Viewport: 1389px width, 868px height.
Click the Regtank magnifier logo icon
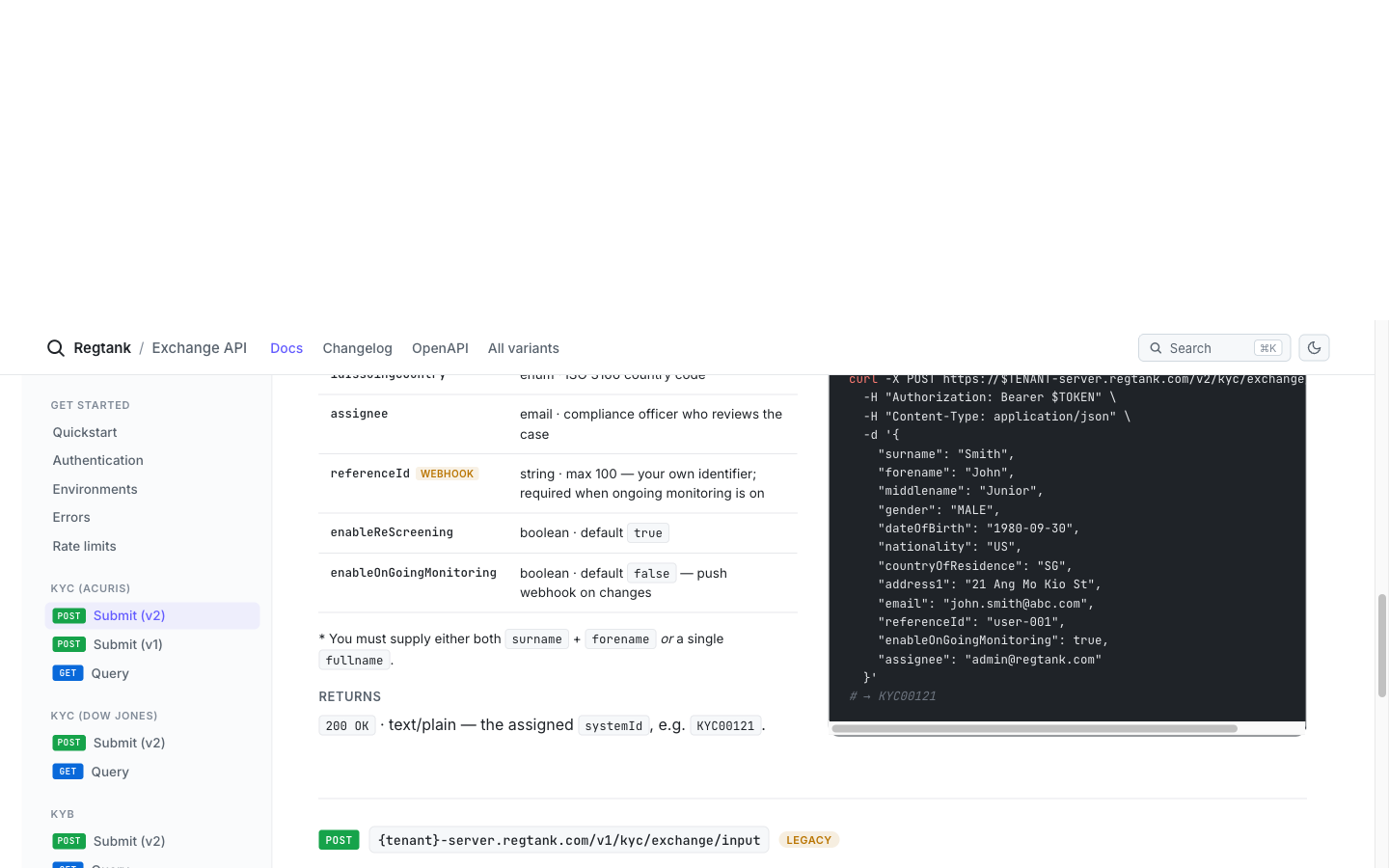pos(56,348)
